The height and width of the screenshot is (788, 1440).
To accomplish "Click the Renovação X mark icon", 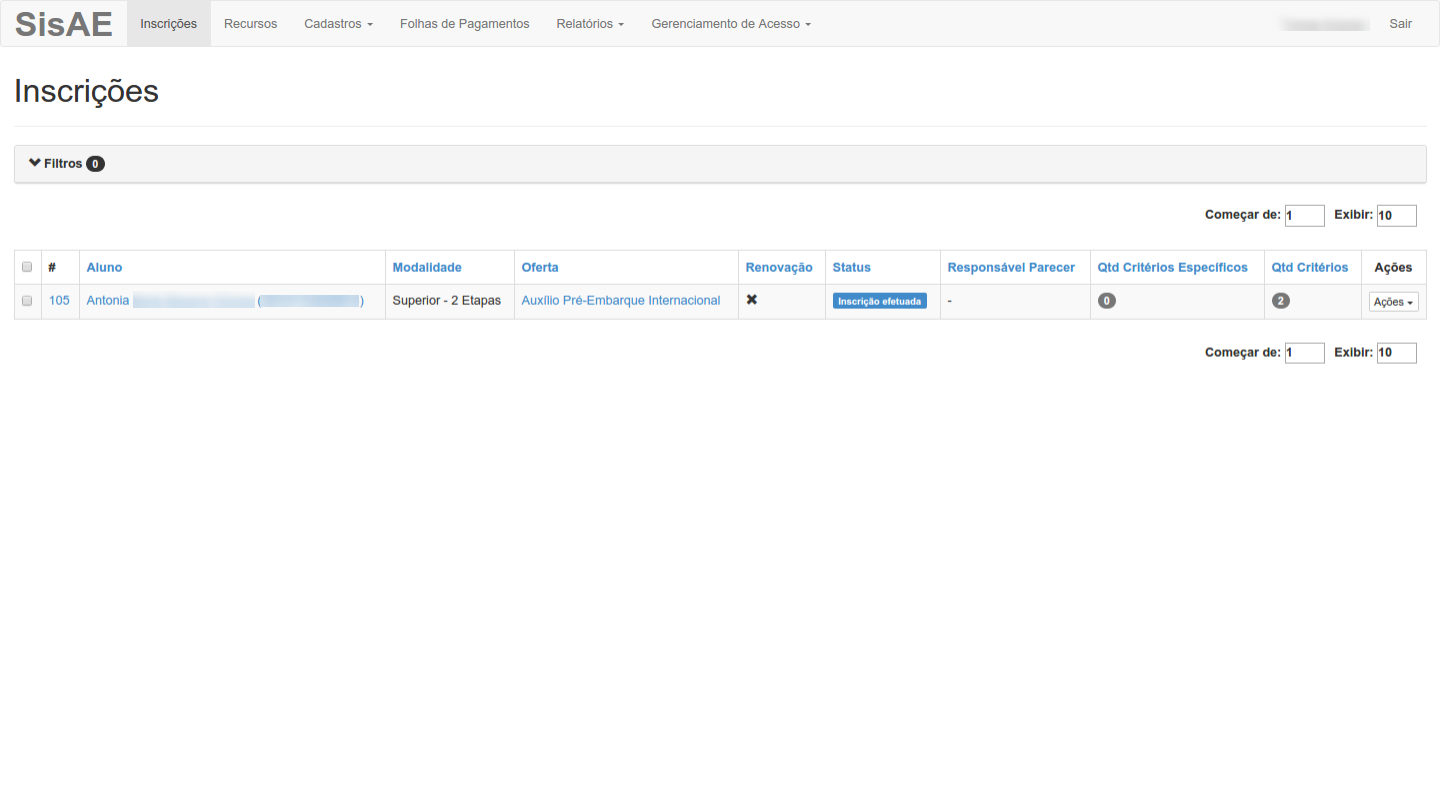I will 752,299.
